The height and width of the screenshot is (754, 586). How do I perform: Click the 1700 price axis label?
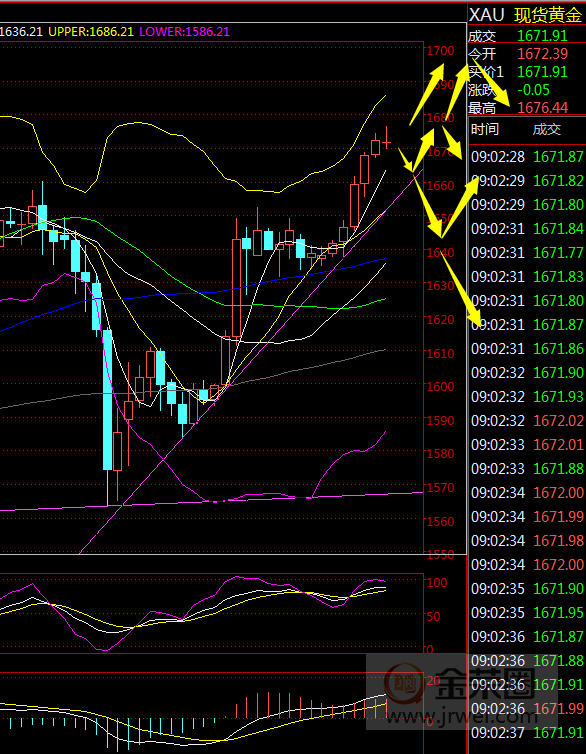(x=441, y=50)
